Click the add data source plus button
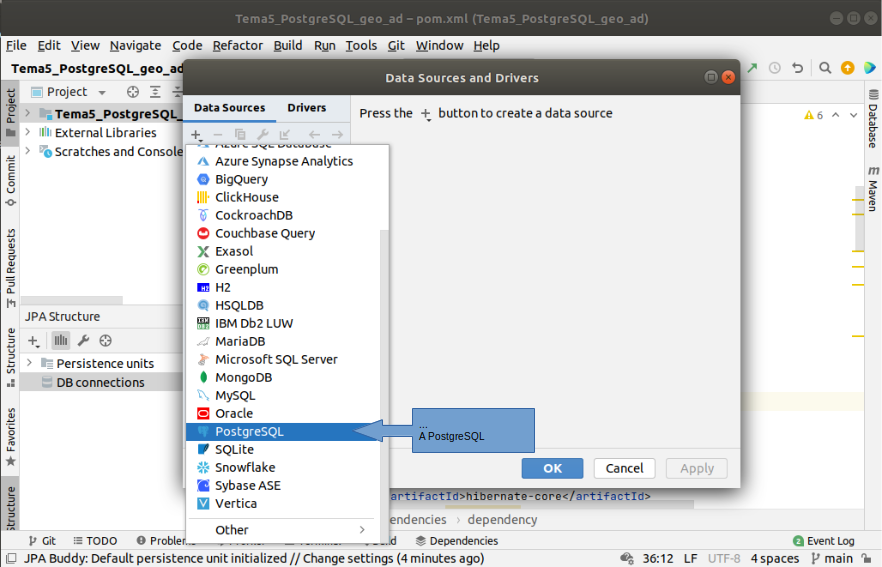 pyautogui.click(x=196, y=135)
